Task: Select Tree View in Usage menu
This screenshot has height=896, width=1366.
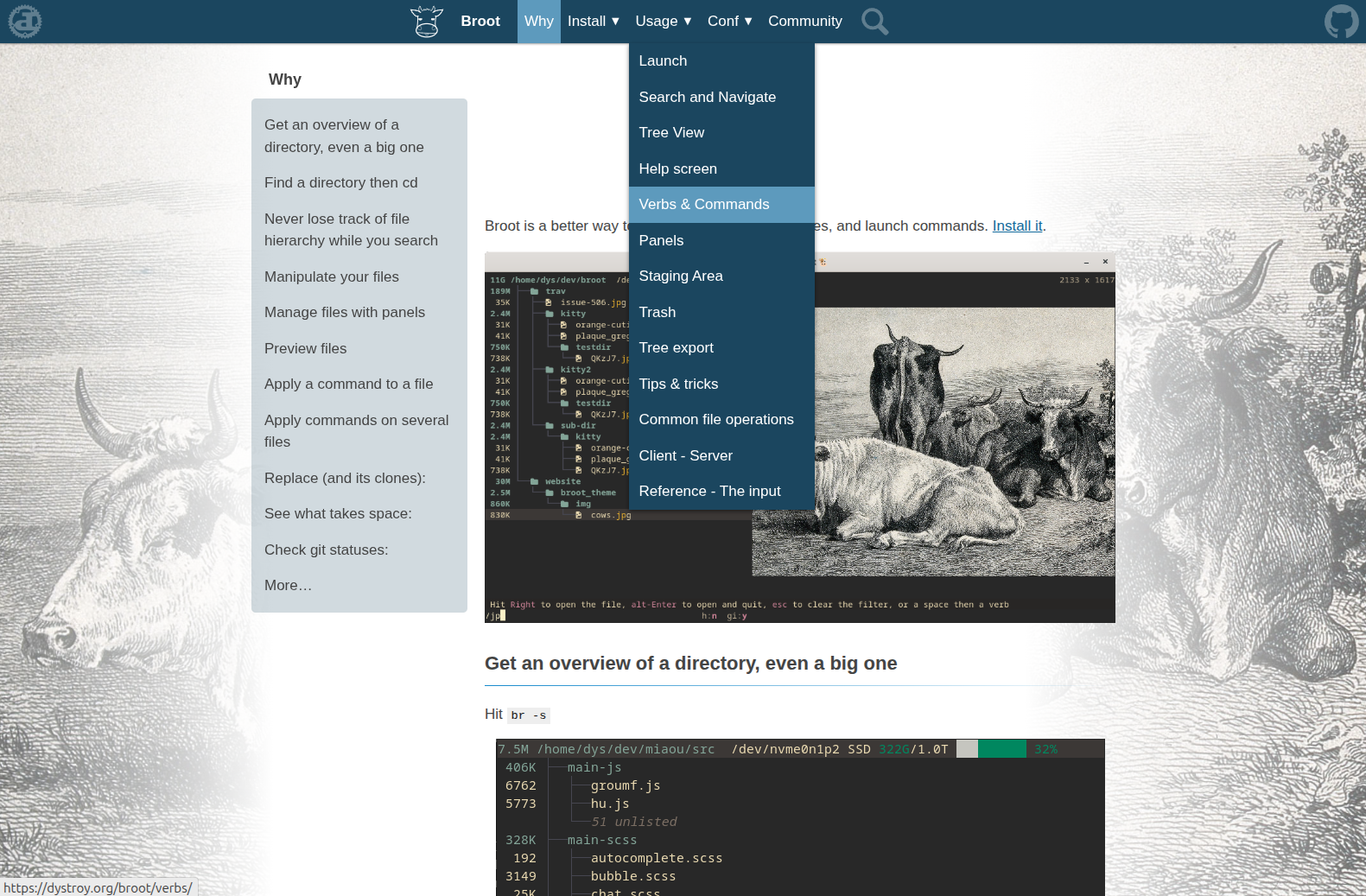Action: tap(721, 133)
